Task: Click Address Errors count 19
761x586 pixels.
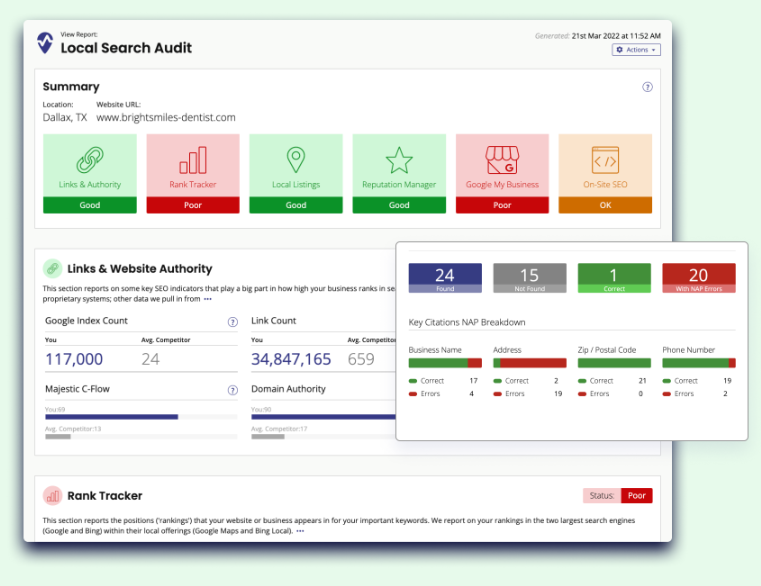Action: tap(558, 394)
